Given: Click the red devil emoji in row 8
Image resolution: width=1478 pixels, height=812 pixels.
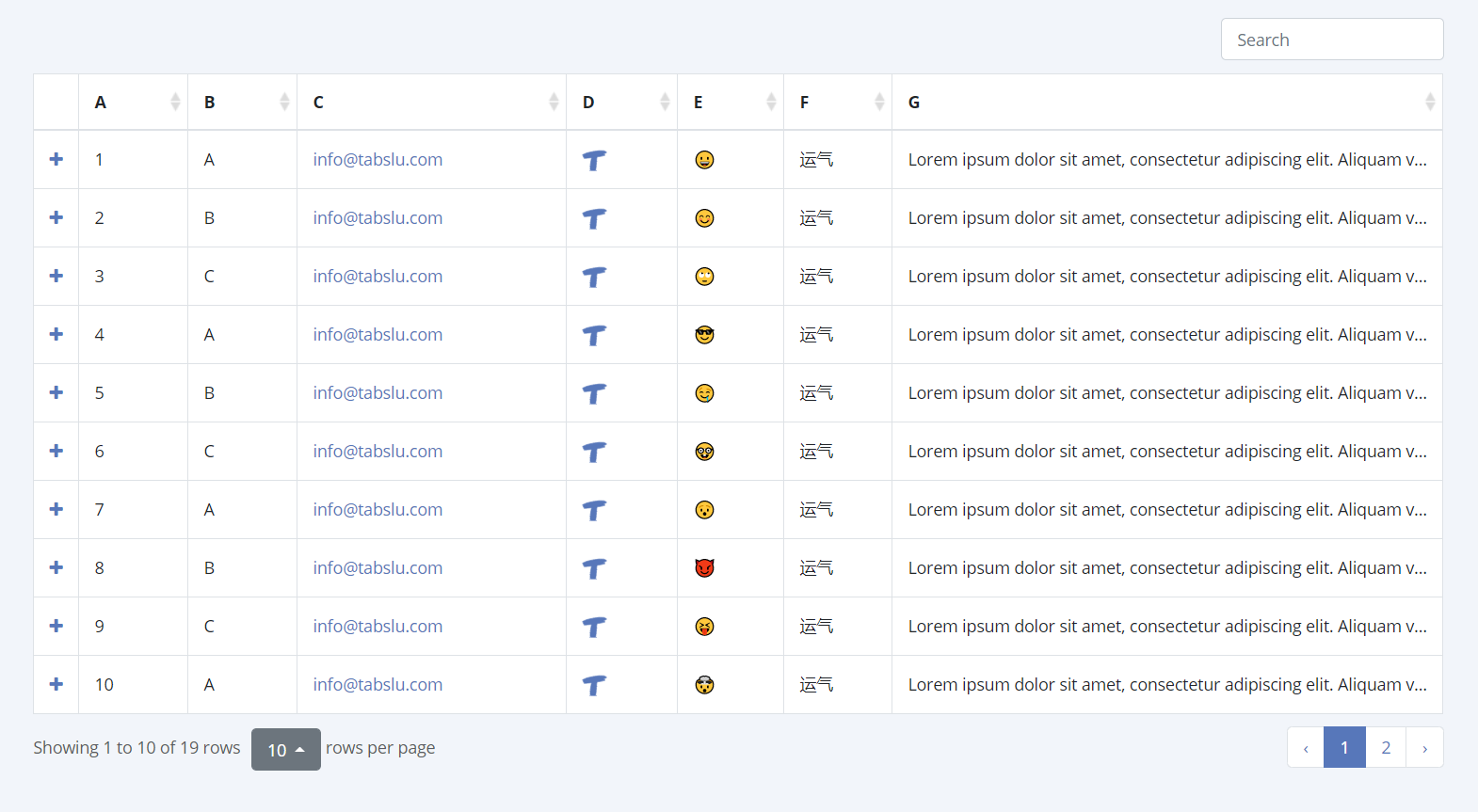Looking at the screenshot, I should click(704, 568).
